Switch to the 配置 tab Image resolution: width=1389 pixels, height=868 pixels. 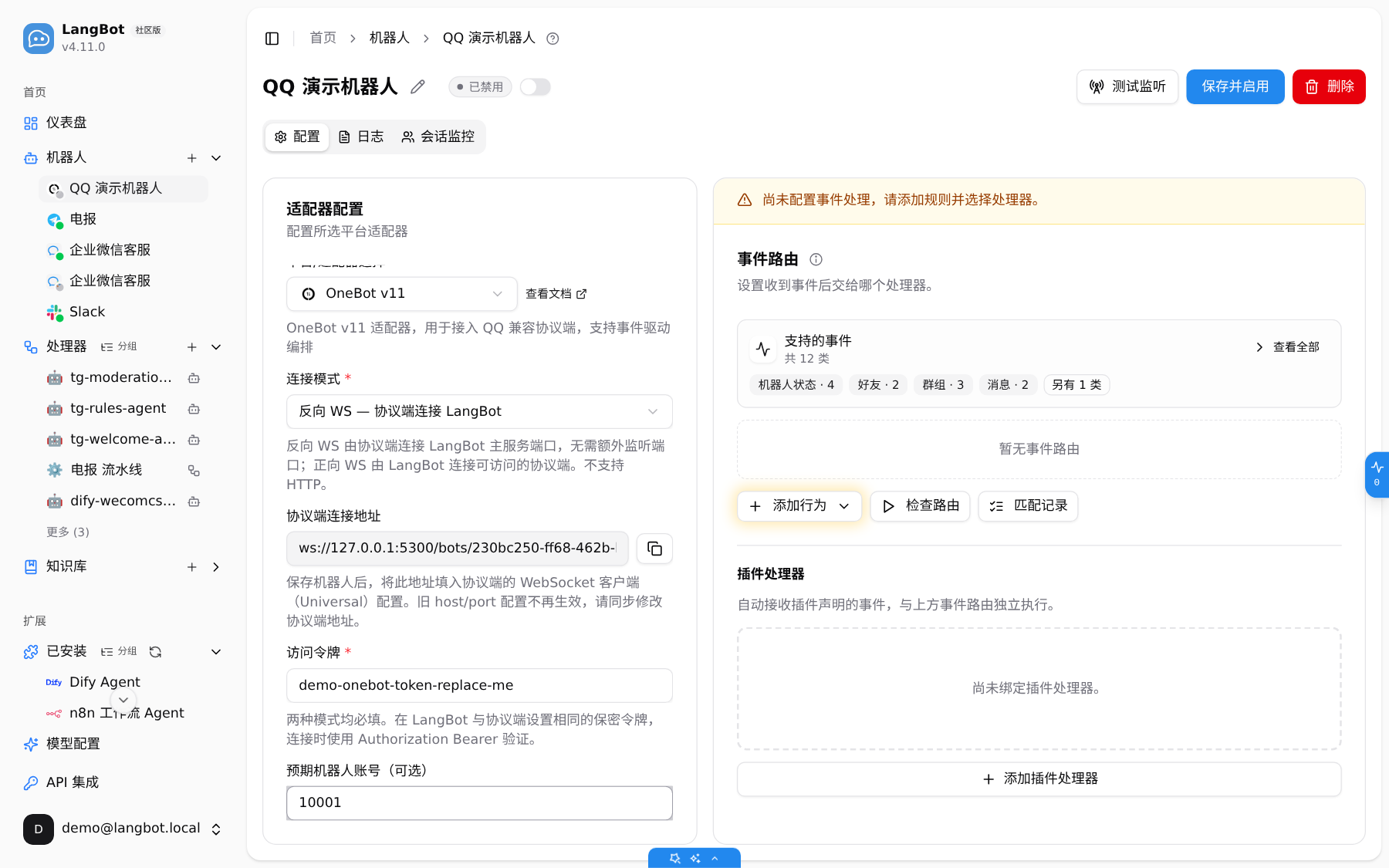point(297,137)
